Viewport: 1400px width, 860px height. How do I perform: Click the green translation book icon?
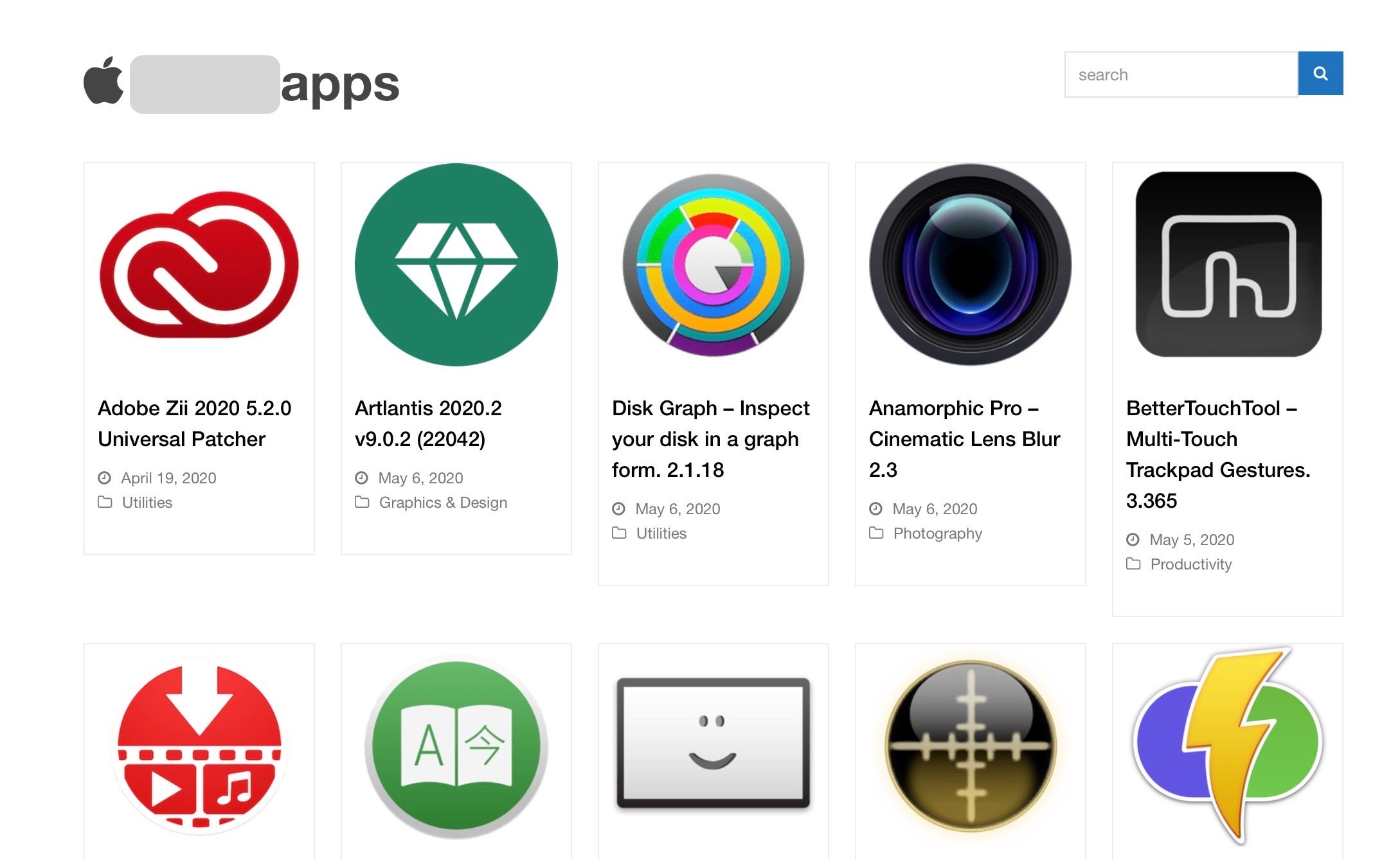point(456,746)
